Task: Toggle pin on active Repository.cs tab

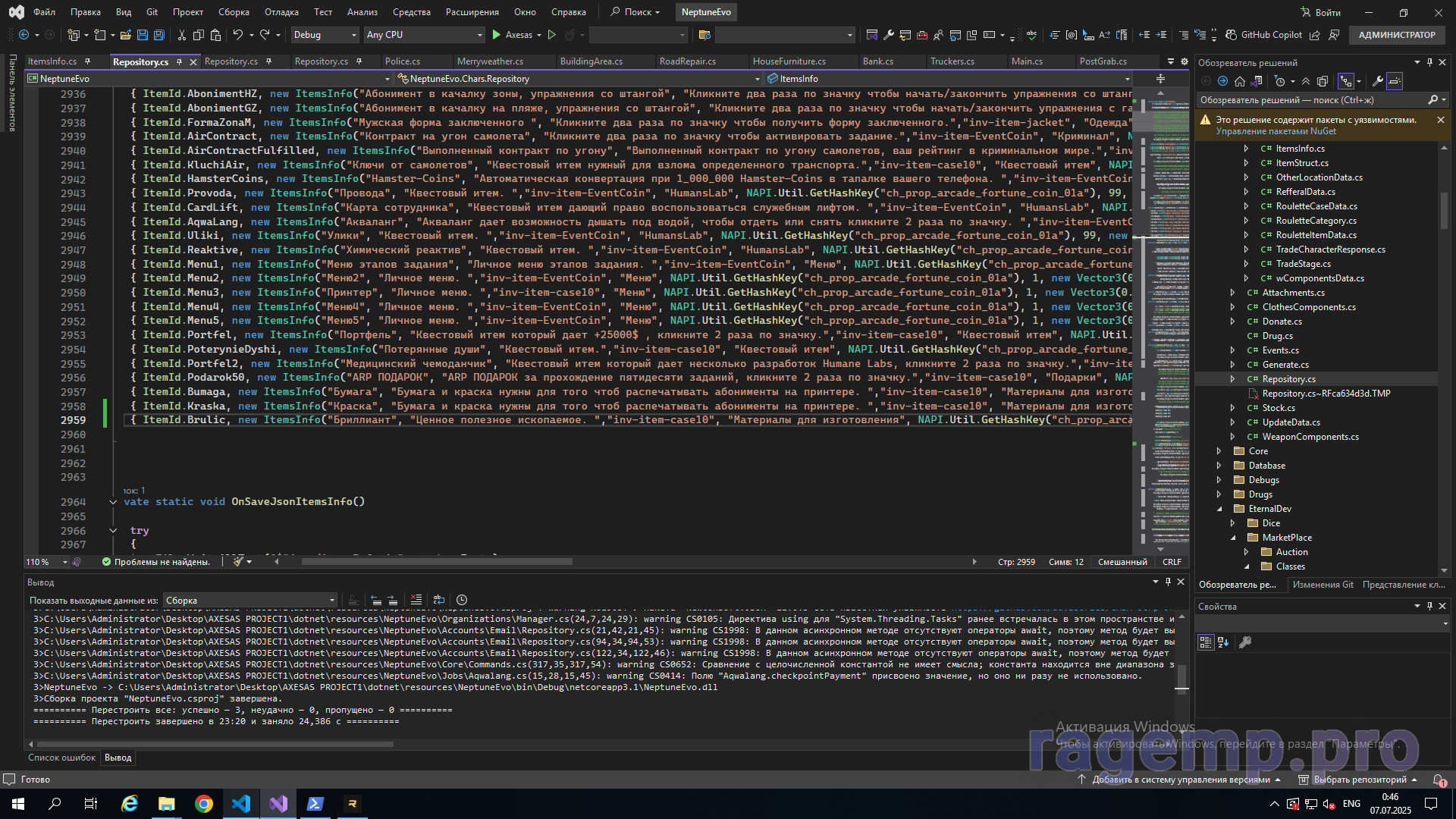Action: pyautogui.click(x=179, y=61)
